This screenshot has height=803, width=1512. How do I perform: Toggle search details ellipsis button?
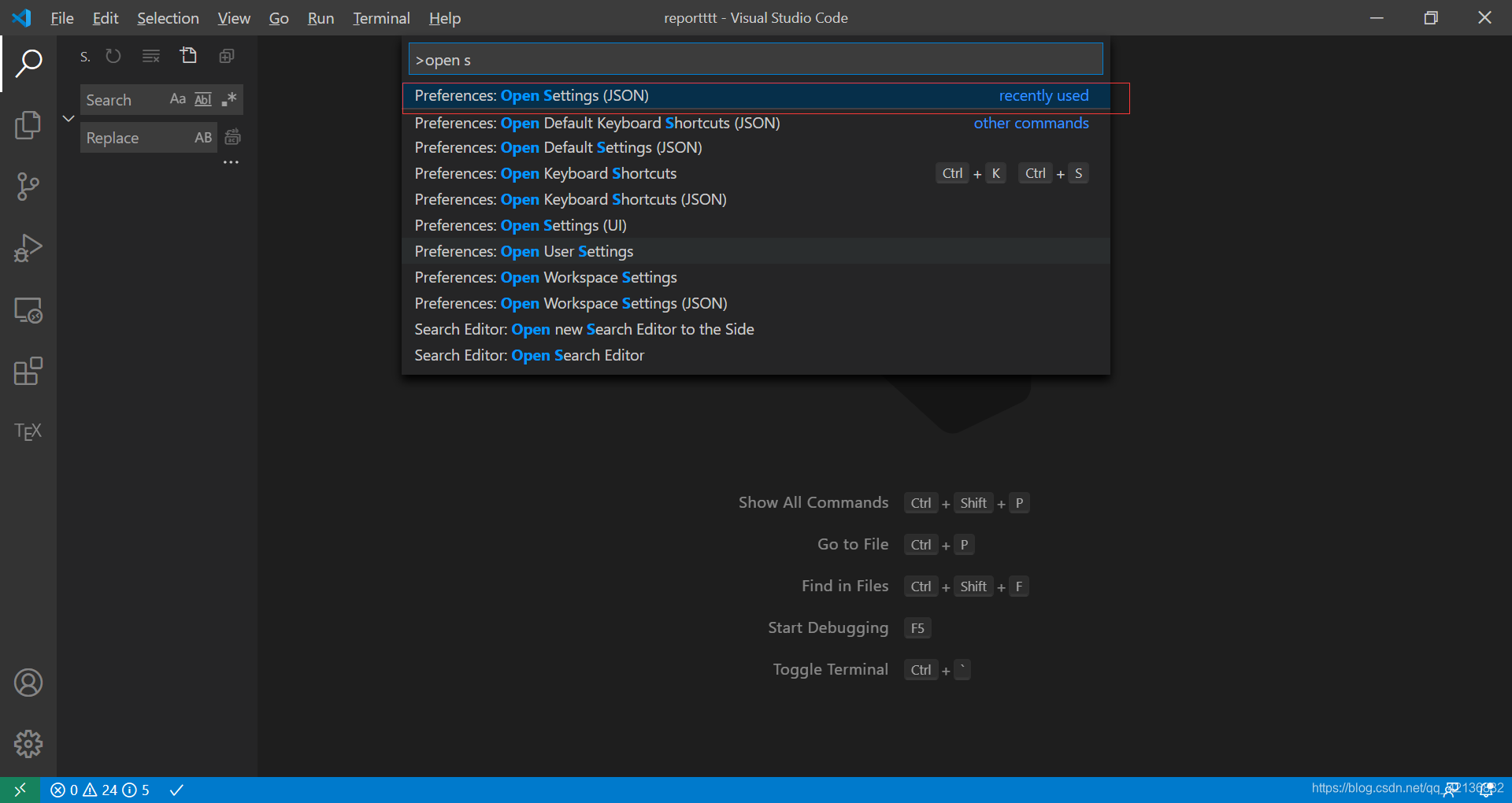tap(231, 163)
